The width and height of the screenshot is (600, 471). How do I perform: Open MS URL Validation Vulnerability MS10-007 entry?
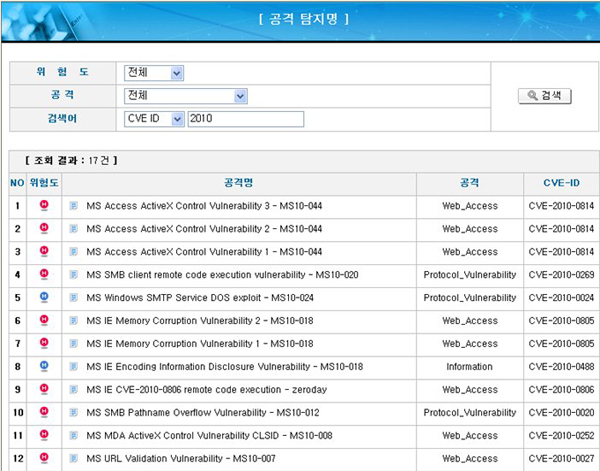(181, 458)
